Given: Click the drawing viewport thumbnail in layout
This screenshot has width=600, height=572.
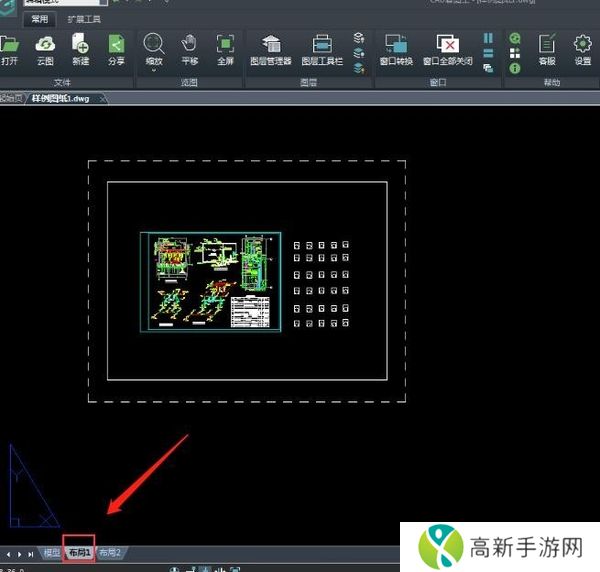Looking at the screenshot, I should coord(211,281).
